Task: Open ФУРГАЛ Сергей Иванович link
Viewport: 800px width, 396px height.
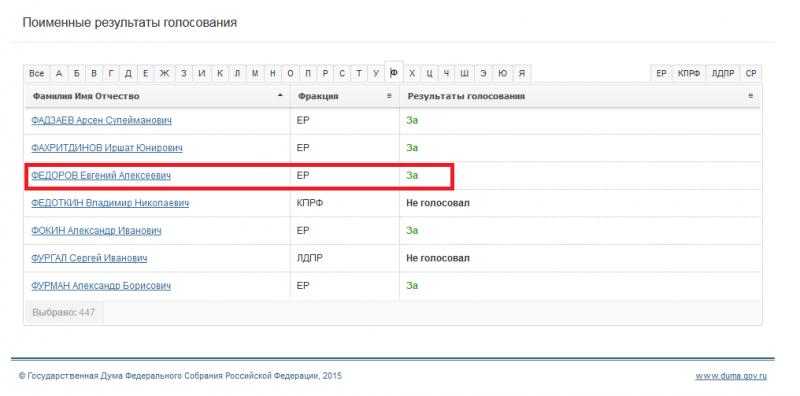Action: click(x=89, y=258)
